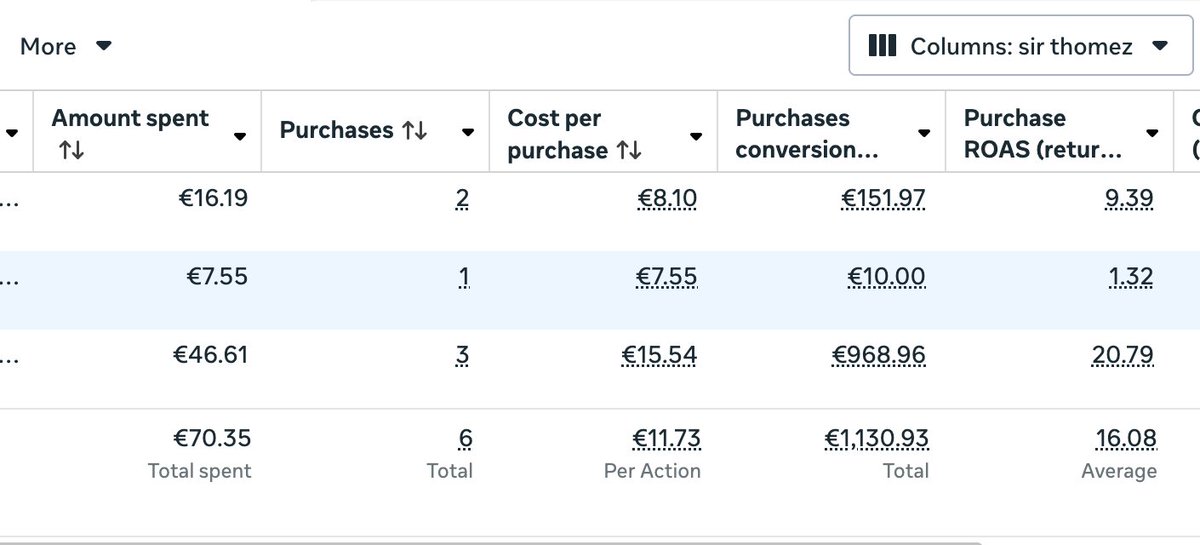Viewport: 1200px width, 545px height.
Task: Open the More dropdown menu
Action: coord(66,46)
